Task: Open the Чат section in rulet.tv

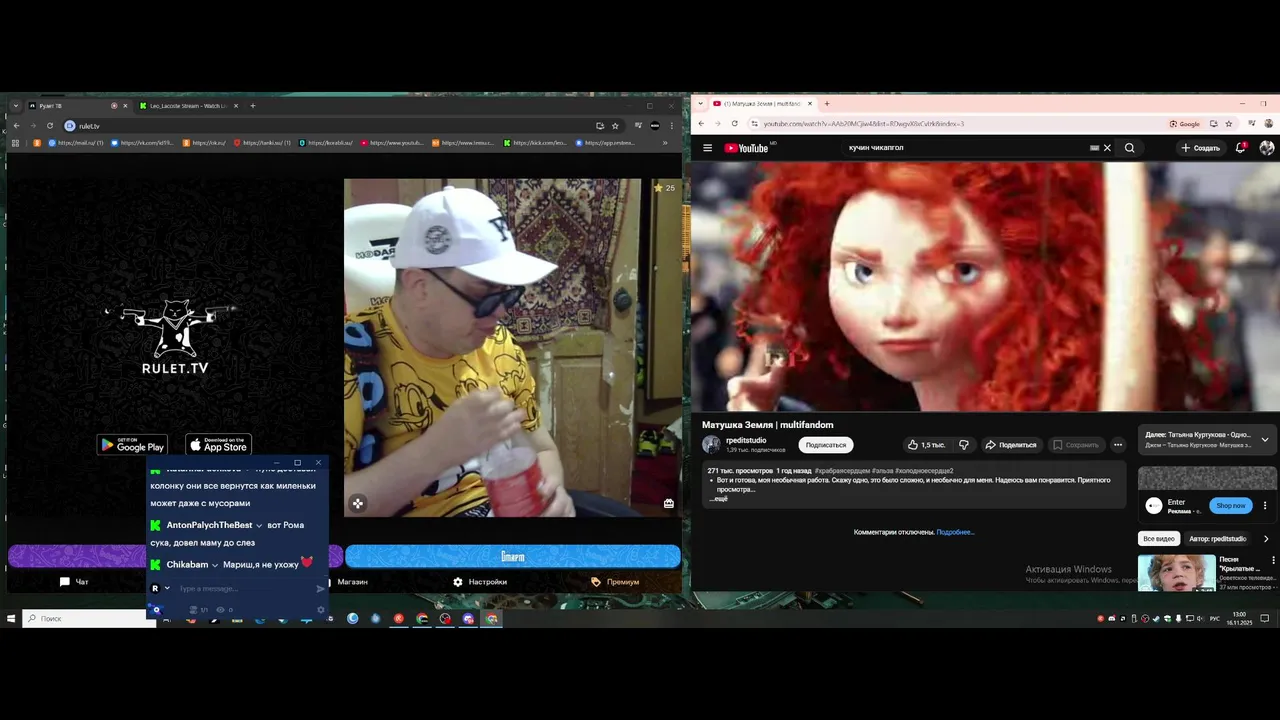Action: click(75, 582)
